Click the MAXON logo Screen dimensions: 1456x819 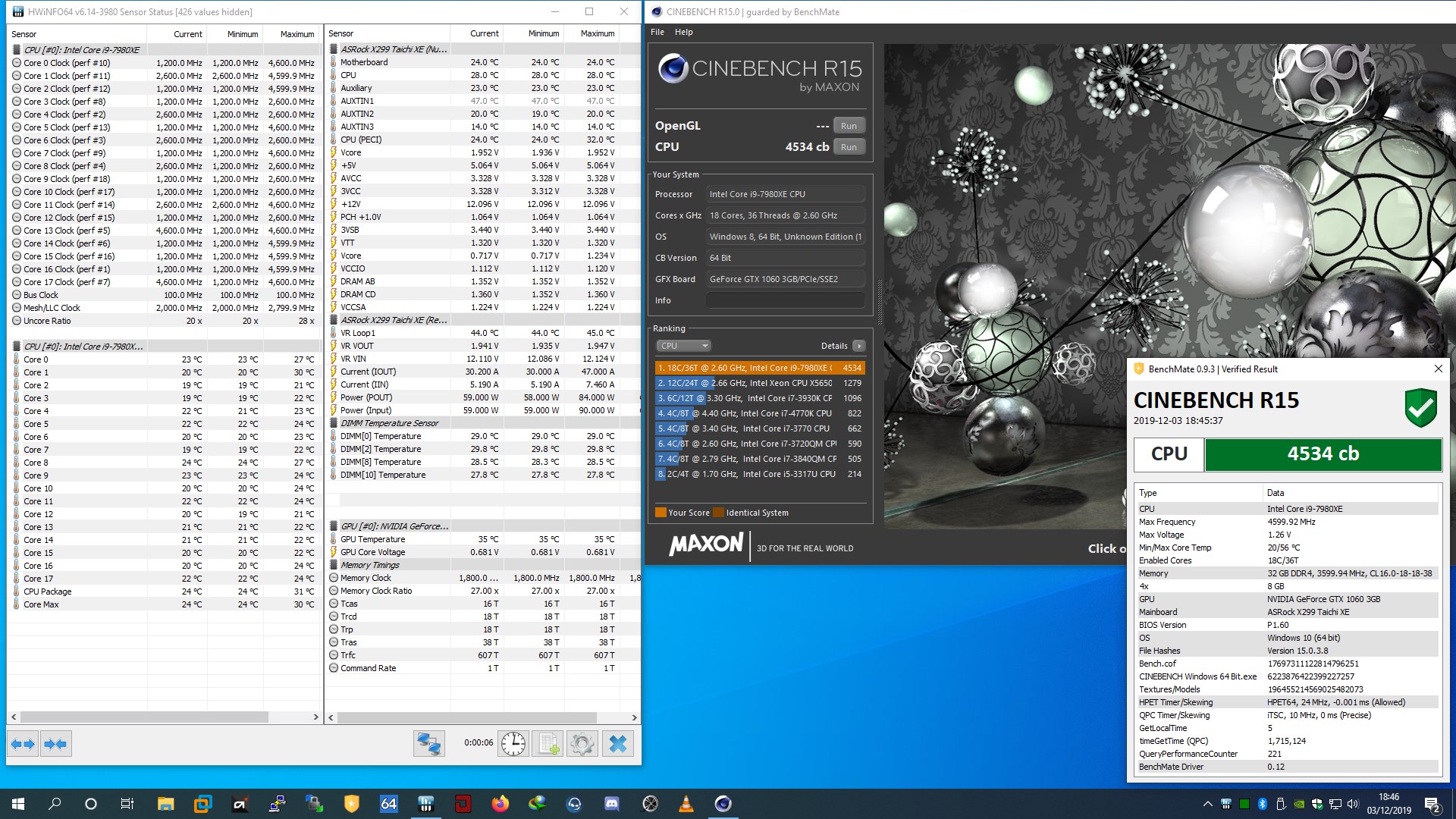pos(706,544)
